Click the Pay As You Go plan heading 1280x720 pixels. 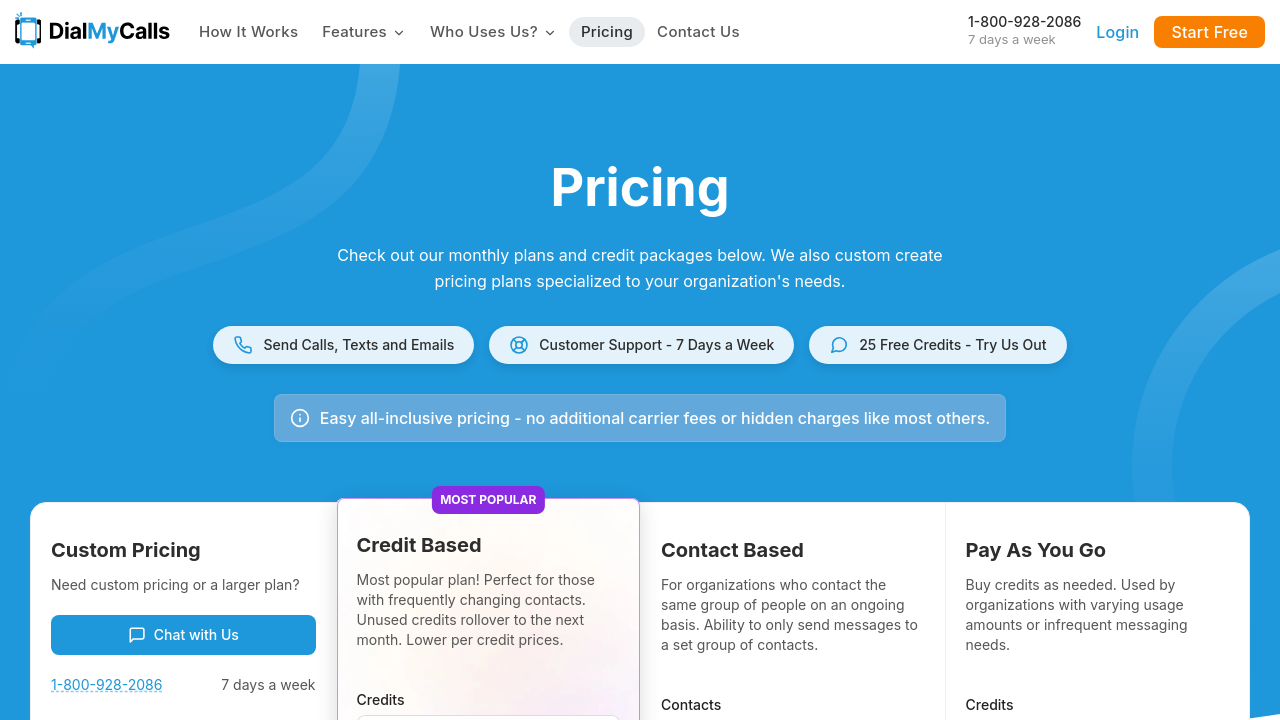pyautogui.click(x=1035, y=550)
